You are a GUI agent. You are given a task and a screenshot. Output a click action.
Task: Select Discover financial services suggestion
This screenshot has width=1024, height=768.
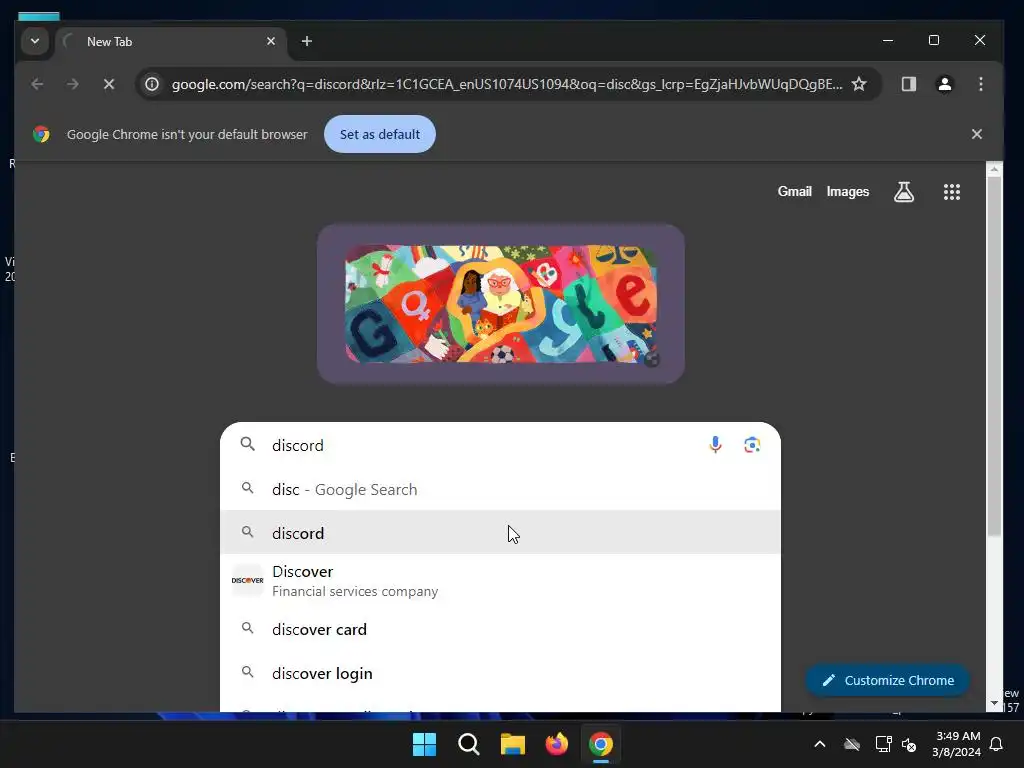500,581
